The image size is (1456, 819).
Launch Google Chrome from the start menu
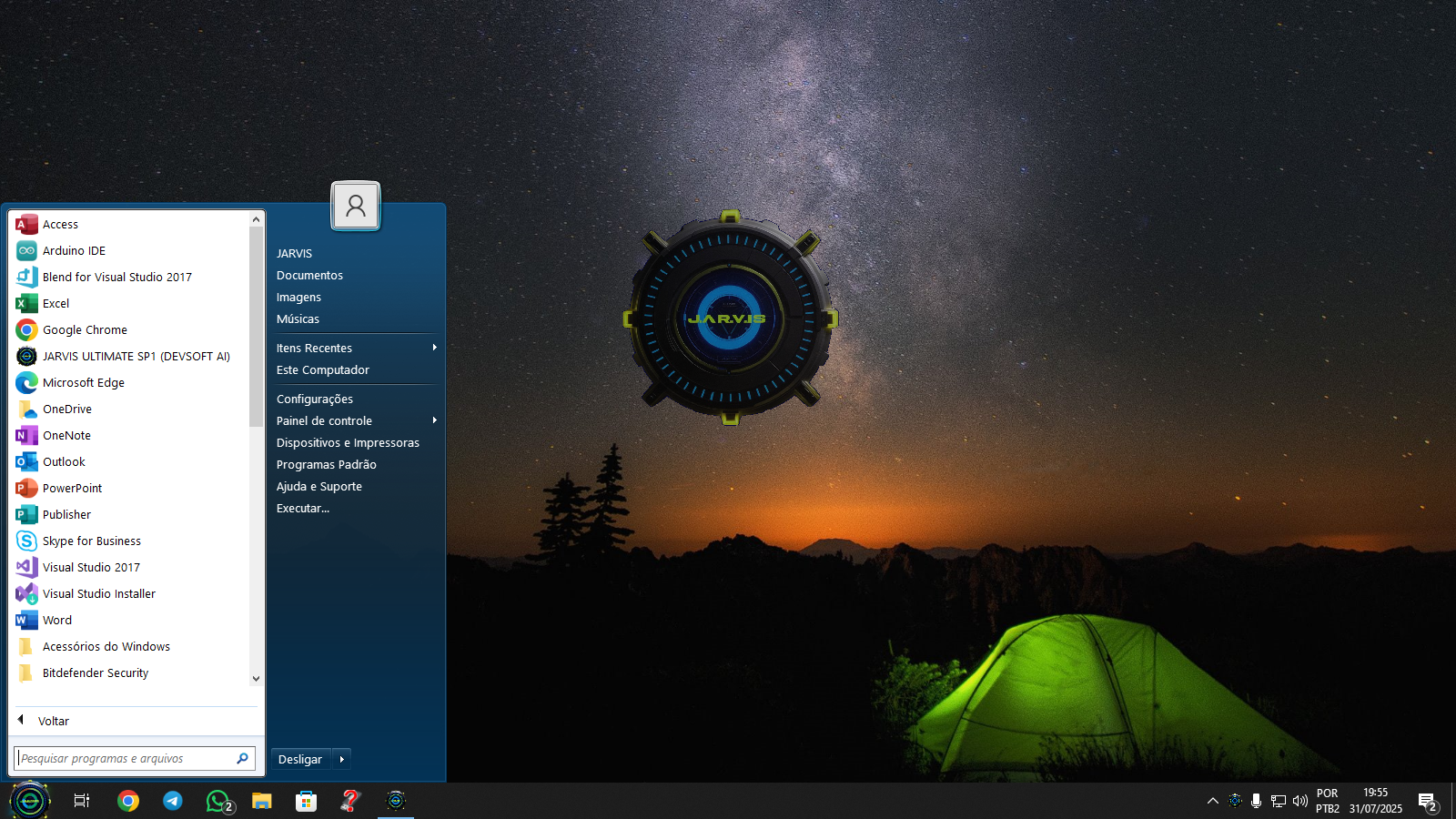click(85, 330)
